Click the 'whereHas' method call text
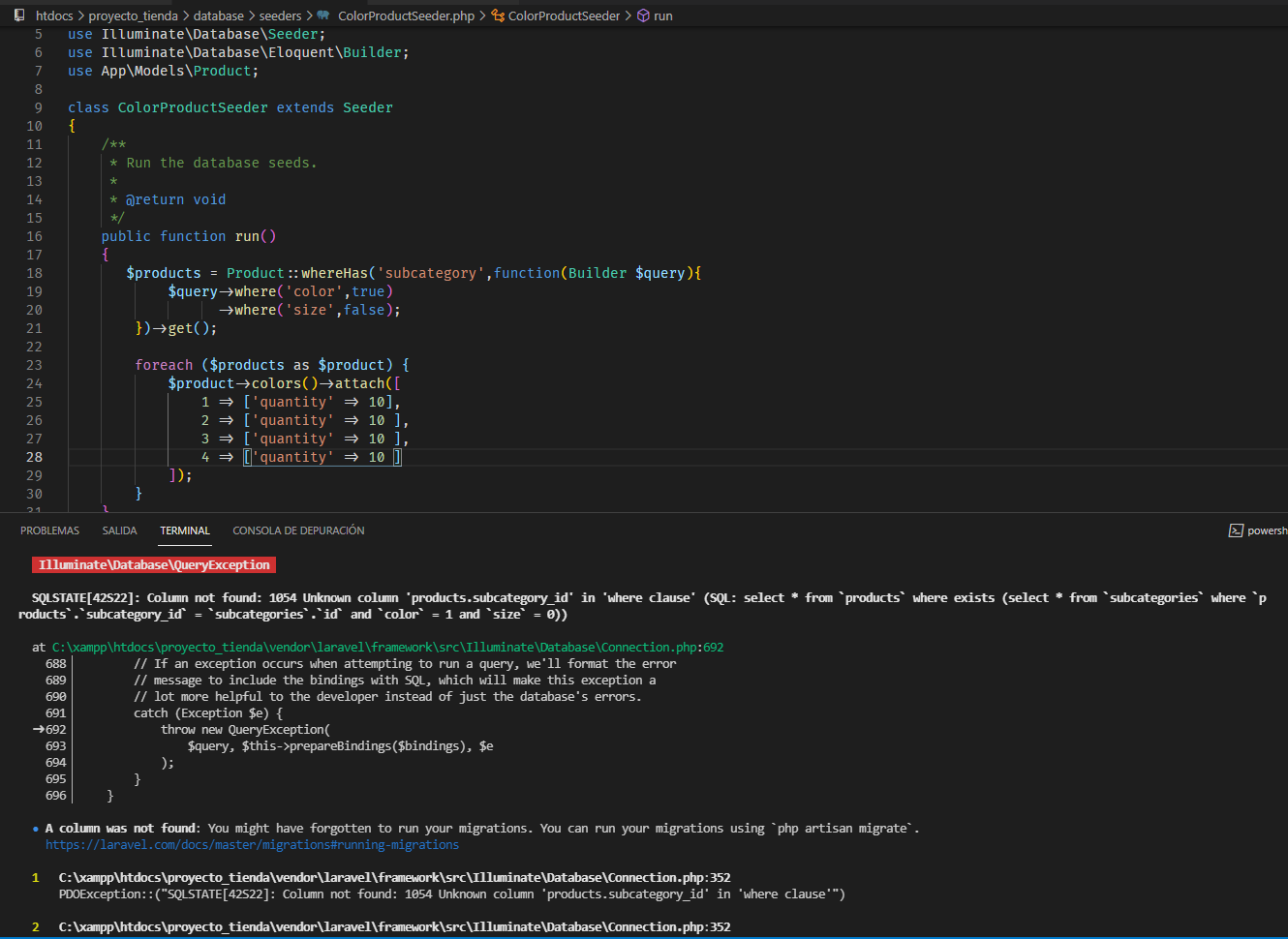Screen dimensions: 1288x939 coord(335,273)
